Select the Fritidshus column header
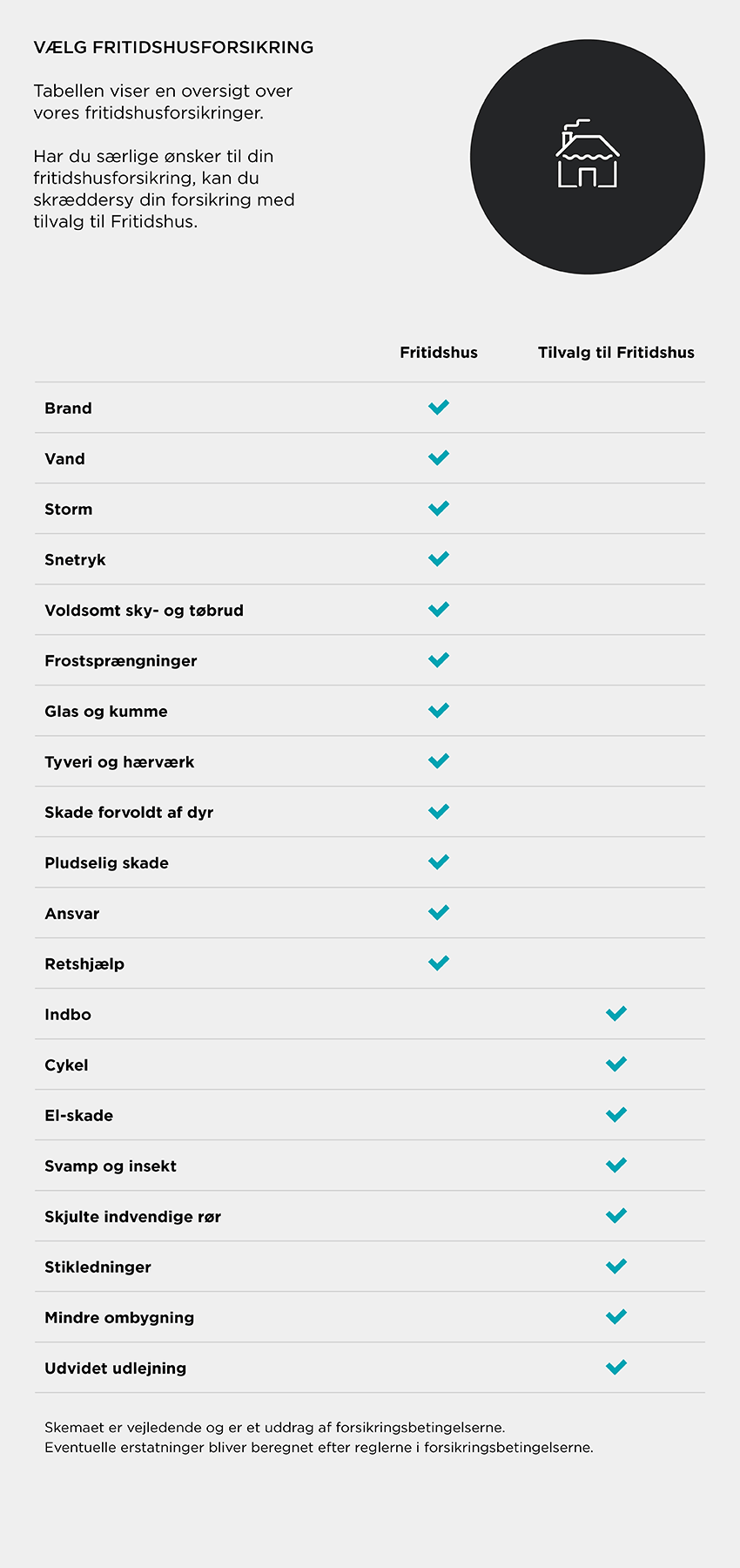 click(x=439, y=353)
